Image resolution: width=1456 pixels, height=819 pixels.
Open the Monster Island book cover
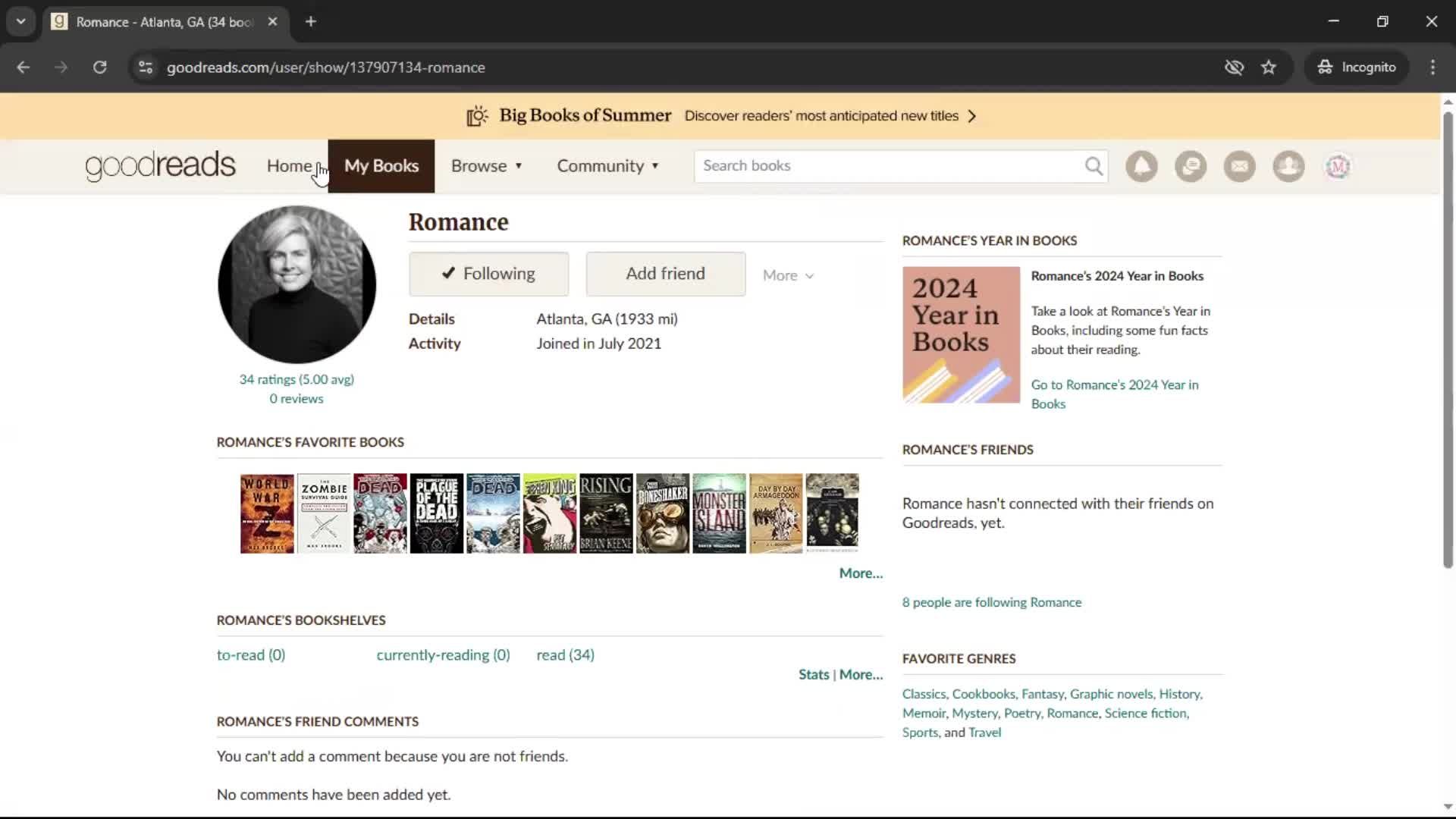719,513
